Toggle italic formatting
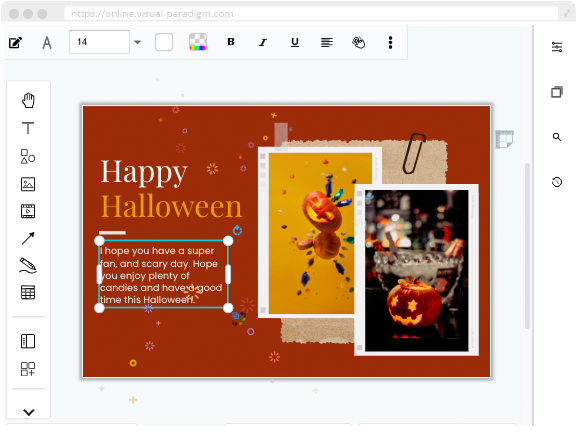 [263, 42]
